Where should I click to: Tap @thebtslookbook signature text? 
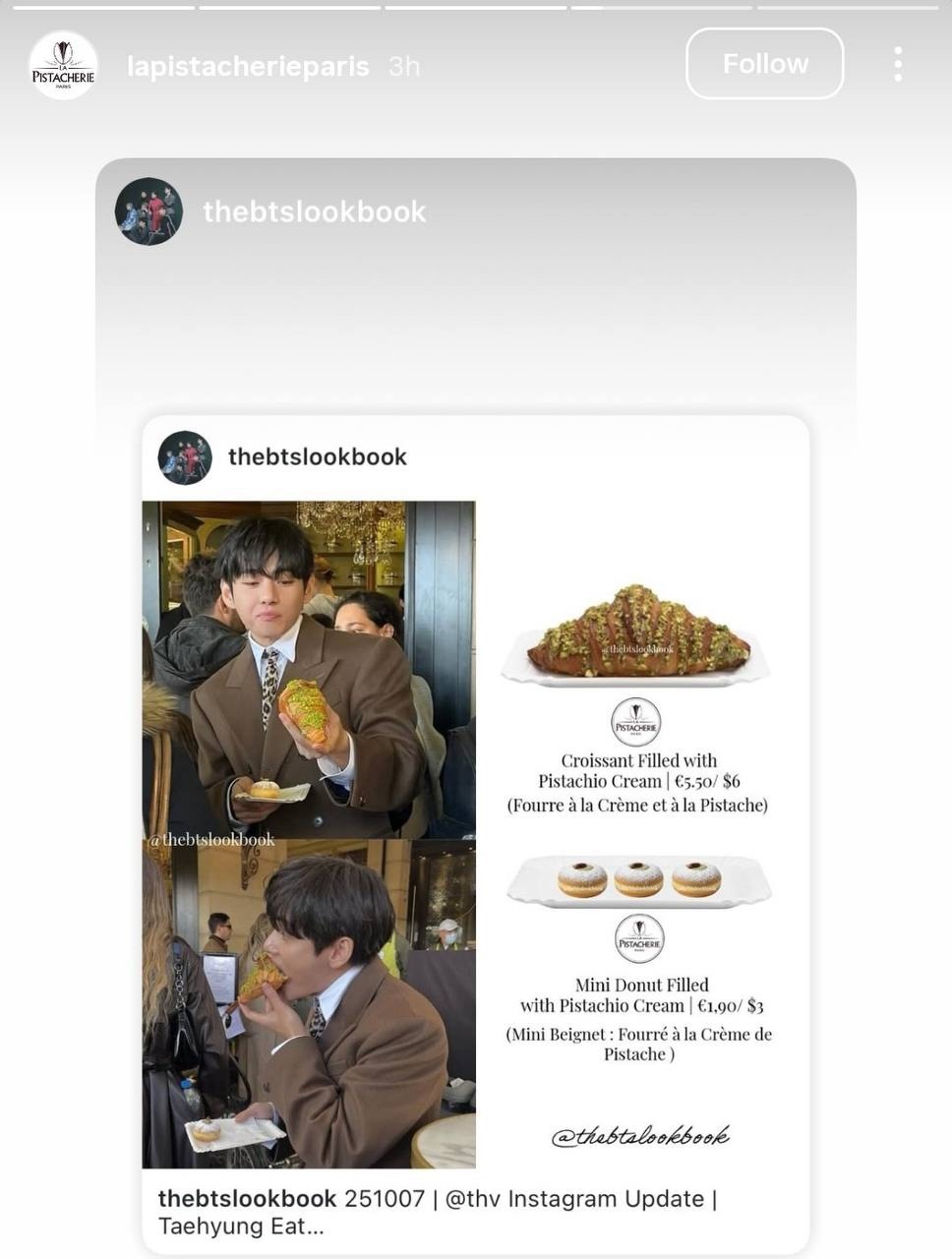click(640, 1136)
